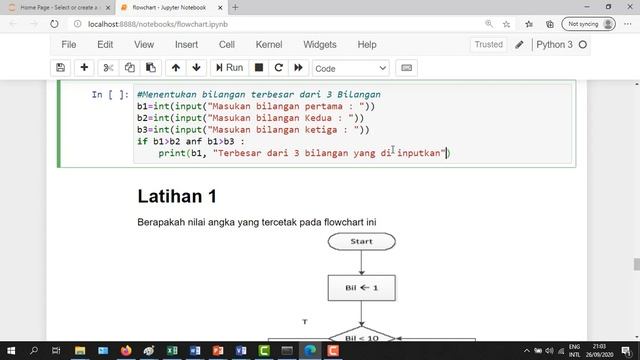Move selected cell up arrow
The height and width of the screenshot is (360, 640).
pos(176,68)
